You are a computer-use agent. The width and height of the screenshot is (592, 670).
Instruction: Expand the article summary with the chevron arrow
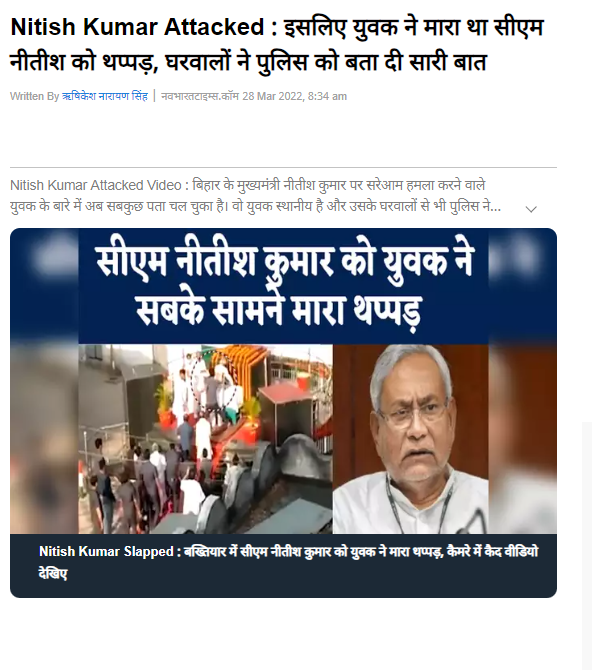coord(531,209)
